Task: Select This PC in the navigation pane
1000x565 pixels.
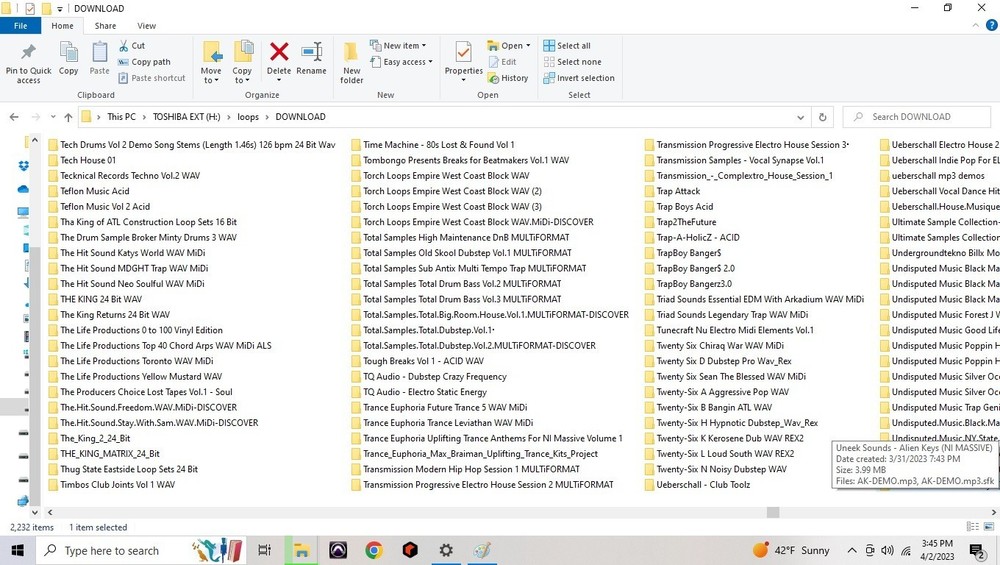Action: tap(24, 212)
